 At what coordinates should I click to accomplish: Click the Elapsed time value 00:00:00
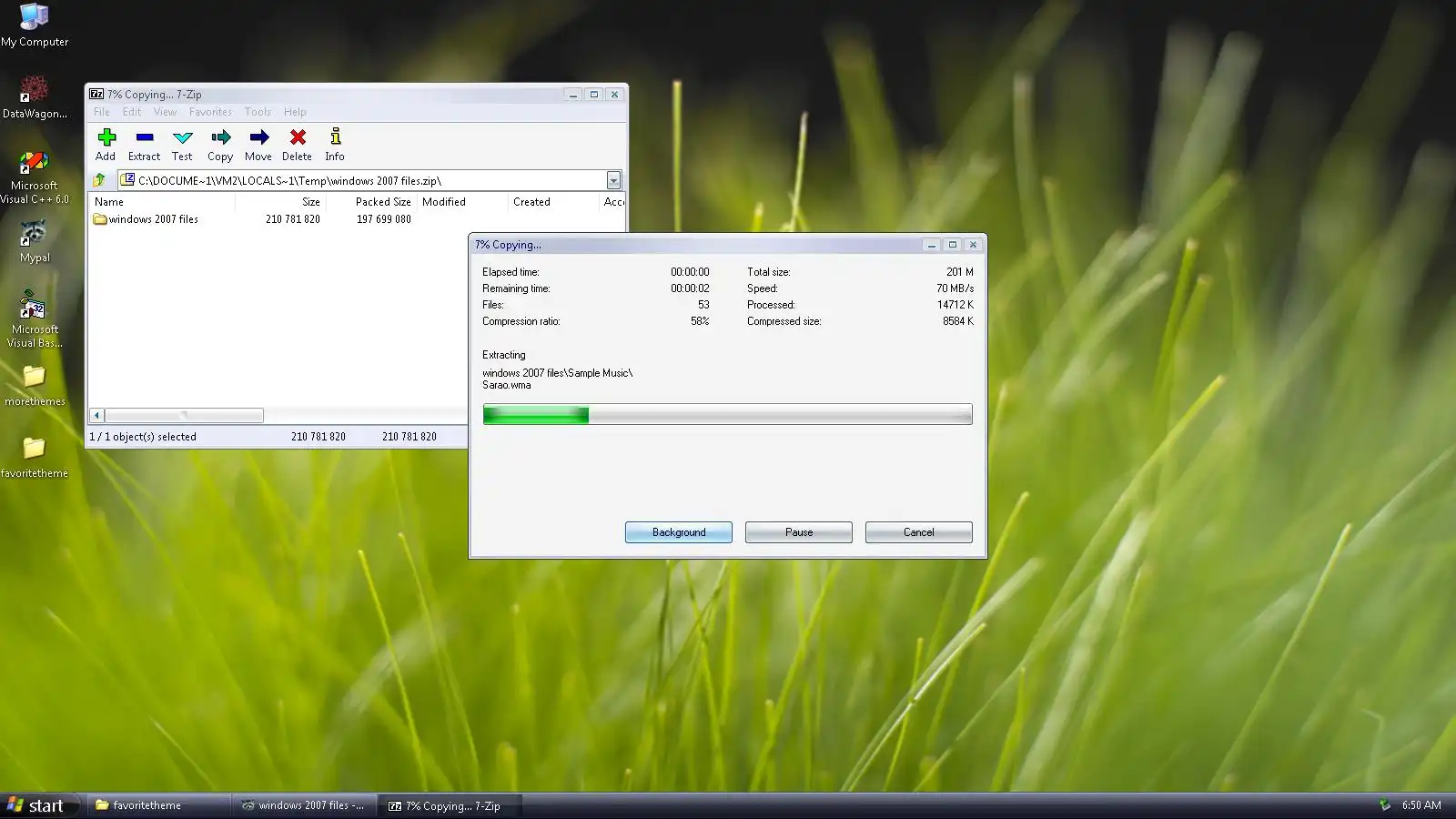690,272
